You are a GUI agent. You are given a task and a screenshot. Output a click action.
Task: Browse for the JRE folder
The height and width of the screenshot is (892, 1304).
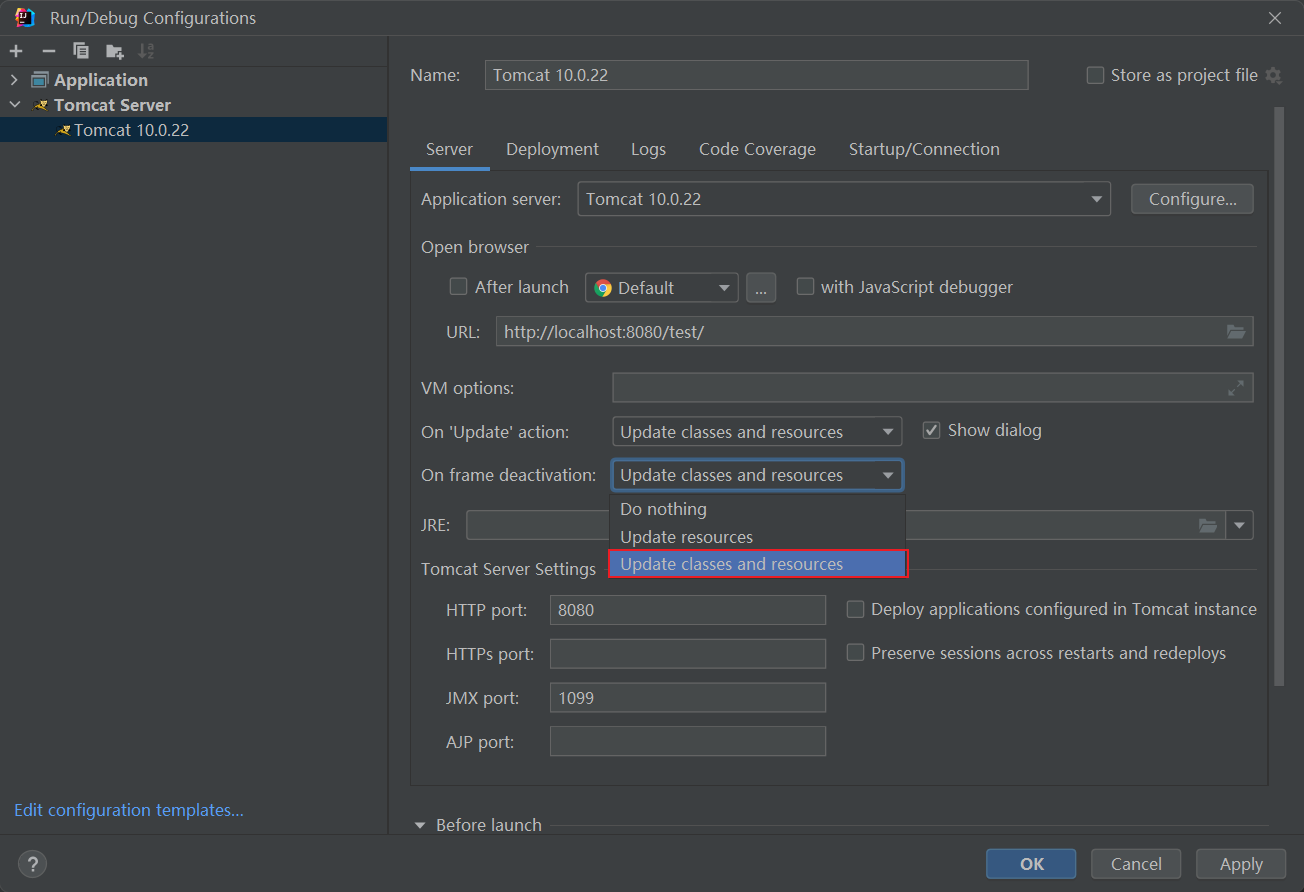coord(1208,525)
